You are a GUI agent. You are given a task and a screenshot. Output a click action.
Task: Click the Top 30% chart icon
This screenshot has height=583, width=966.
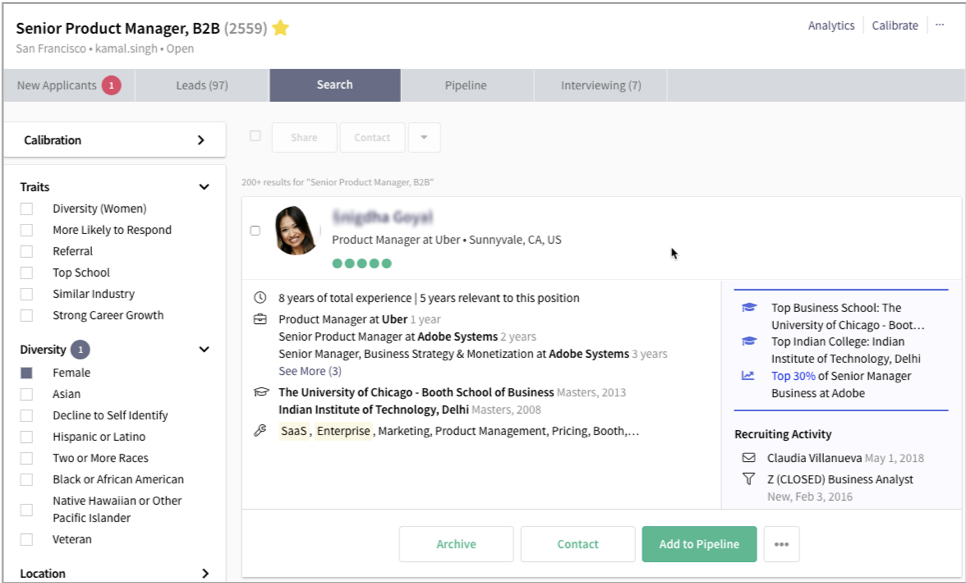(748, 375)
